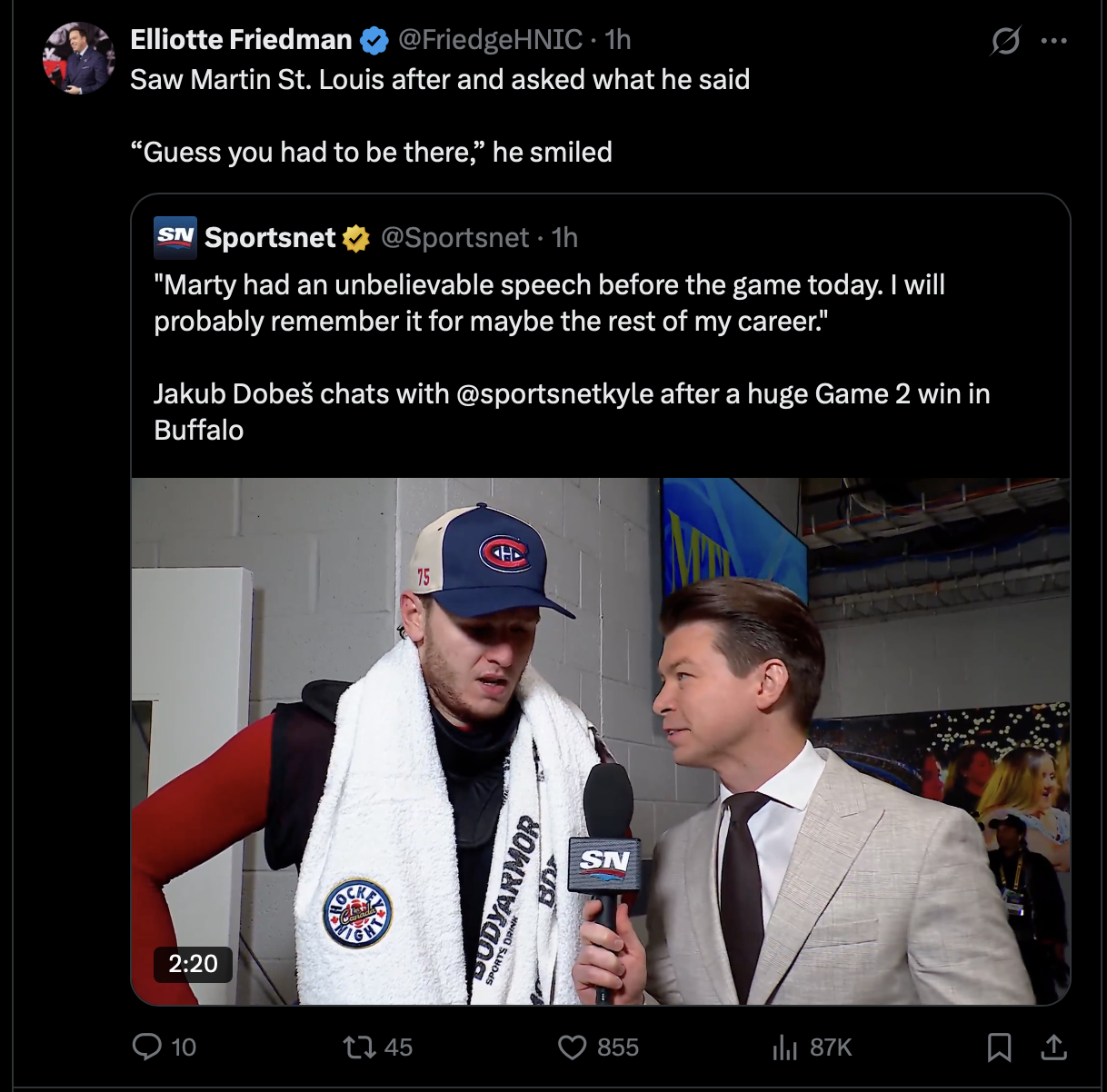Open the @sportsnetkyle mention link
Viewport: 1107px width, 1092px height.
554,393
